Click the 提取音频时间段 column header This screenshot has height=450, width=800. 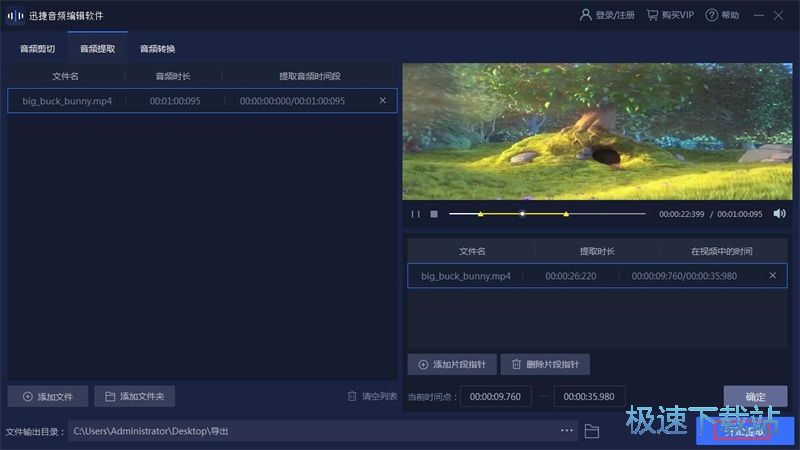[x=310, y=76]
